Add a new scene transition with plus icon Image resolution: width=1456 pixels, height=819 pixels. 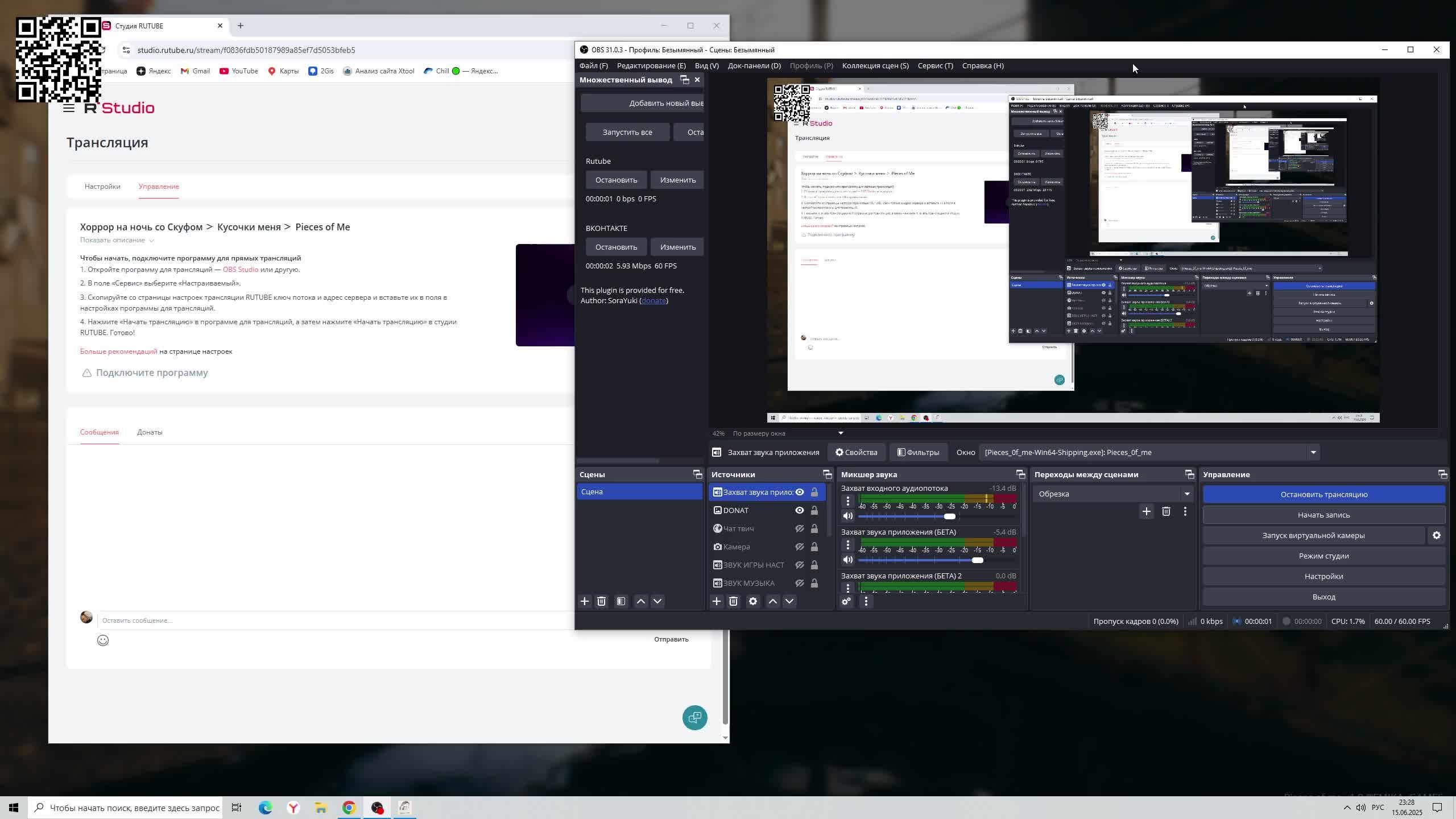click(1147, 511)
